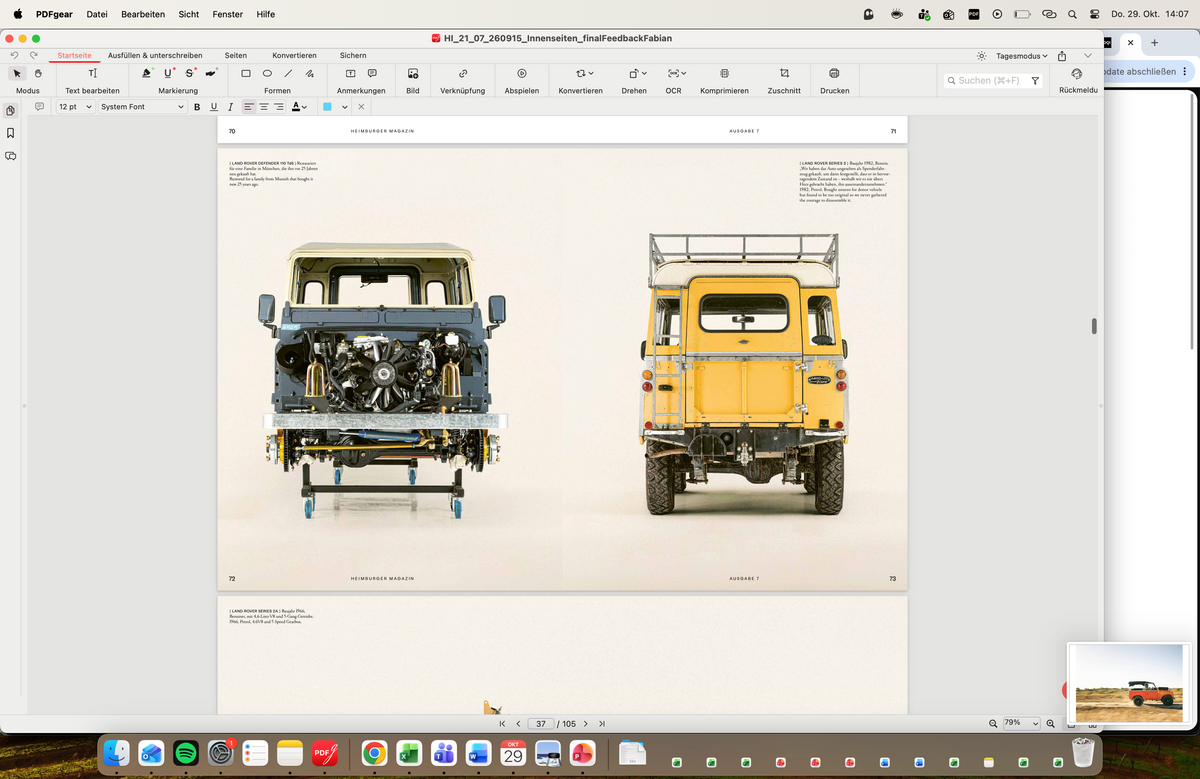1200x779 pixels.
Task: Activate the Text bearbeiten tool
Action: pos(92,81)
